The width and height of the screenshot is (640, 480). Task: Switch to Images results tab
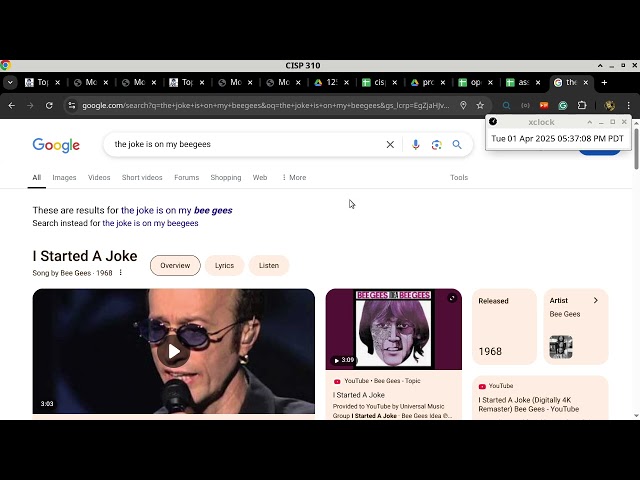pos(64,178)
